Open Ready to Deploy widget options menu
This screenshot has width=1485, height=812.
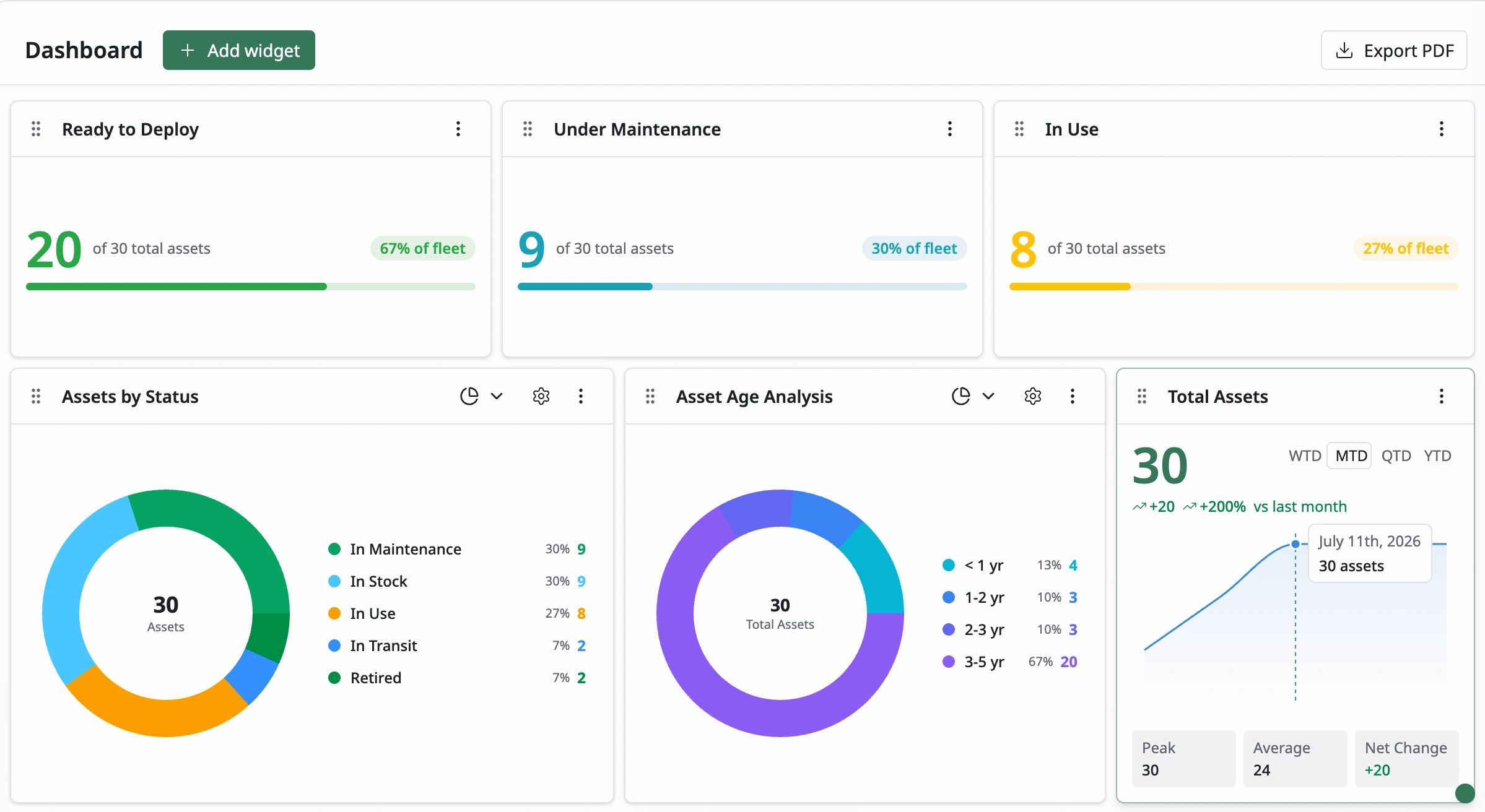tap(458, 129)
